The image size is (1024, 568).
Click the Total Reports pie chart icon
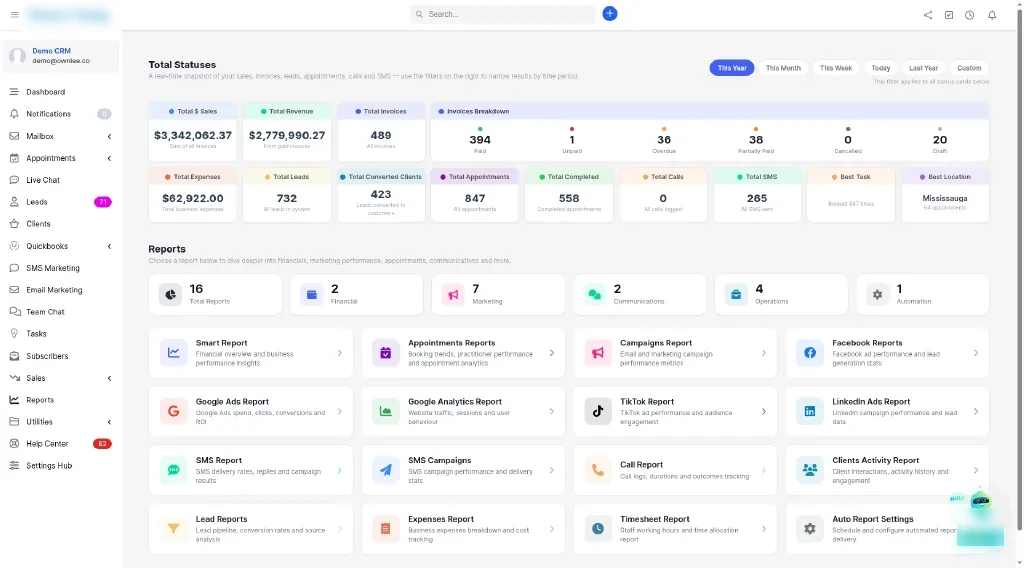[170, 294]
